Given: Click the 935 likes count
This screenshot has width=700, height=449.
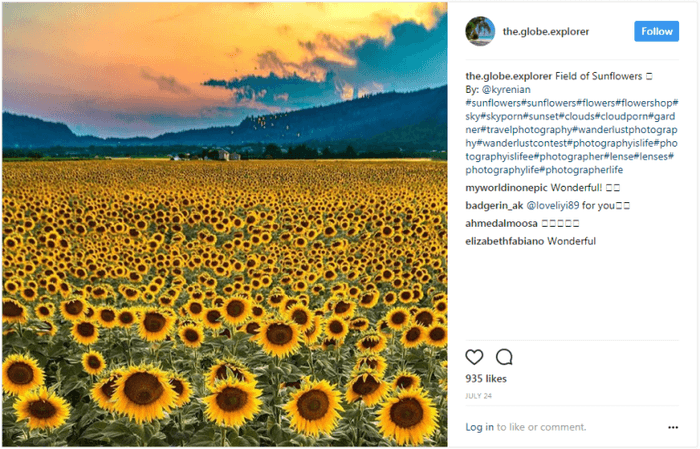Looking at the screenshot, I should (486, 379).
